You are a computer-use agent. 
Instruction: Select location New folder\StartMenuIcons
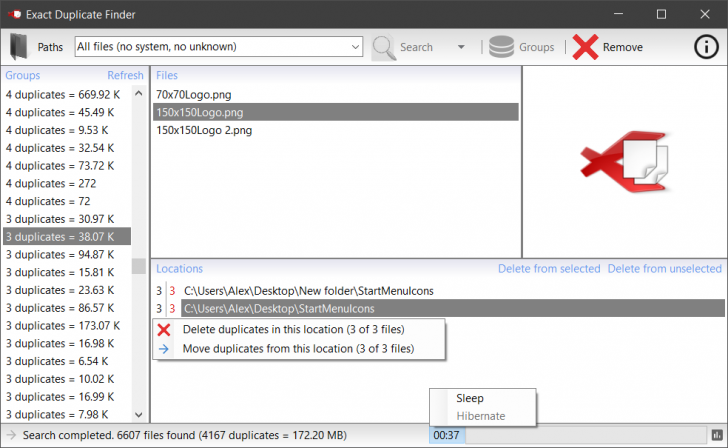pos(439,291)
